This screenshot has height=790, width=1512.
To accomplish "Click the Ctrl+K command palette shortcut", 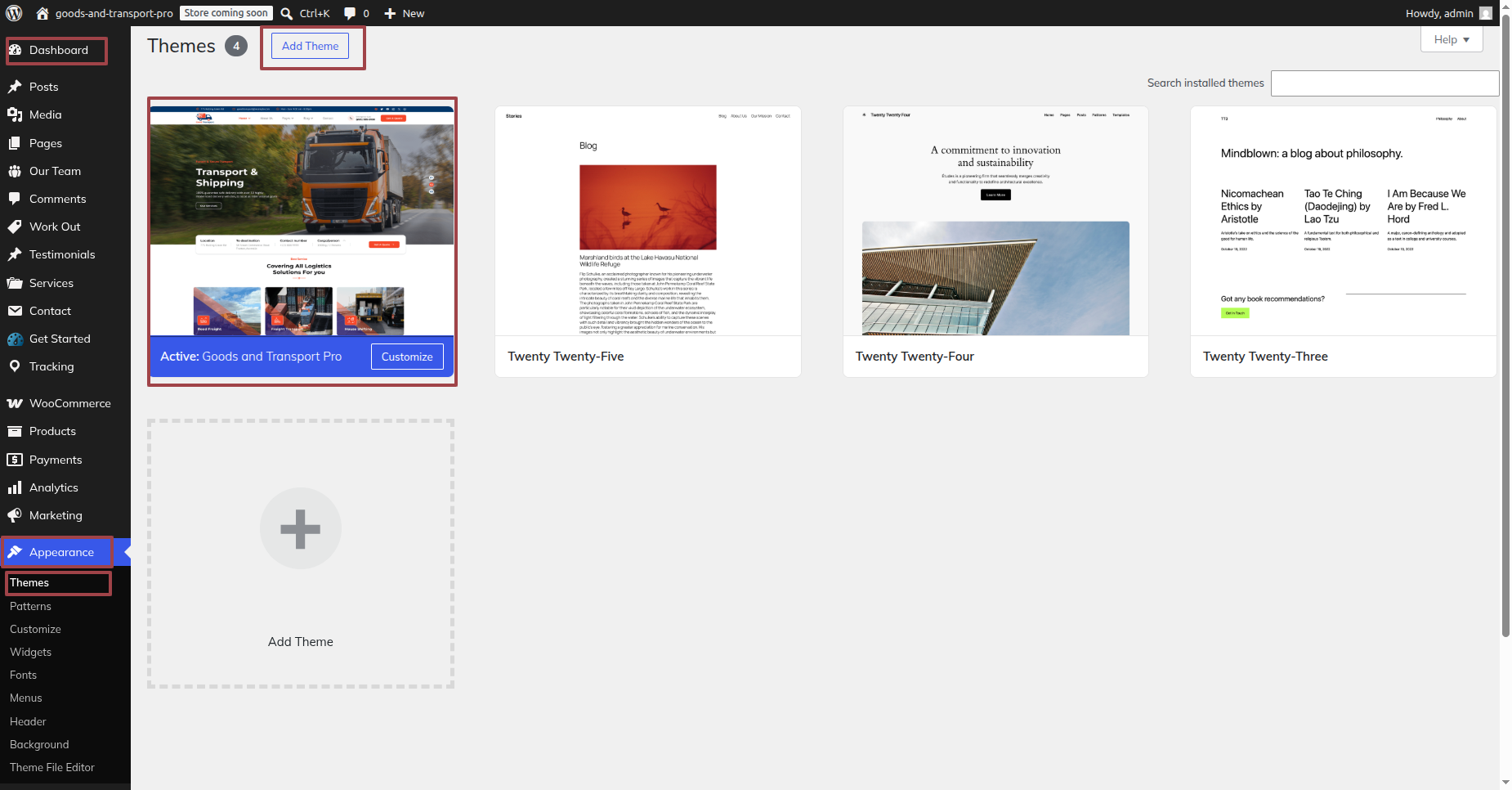I will click(315, 13).
